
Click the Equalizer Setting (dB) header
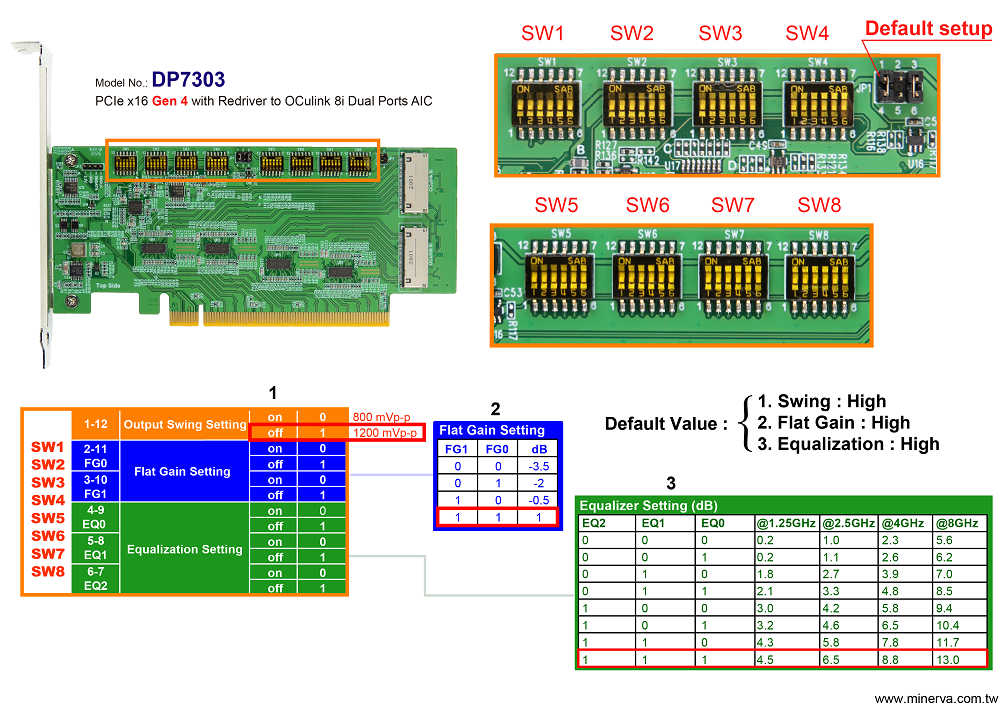[649, 506]
